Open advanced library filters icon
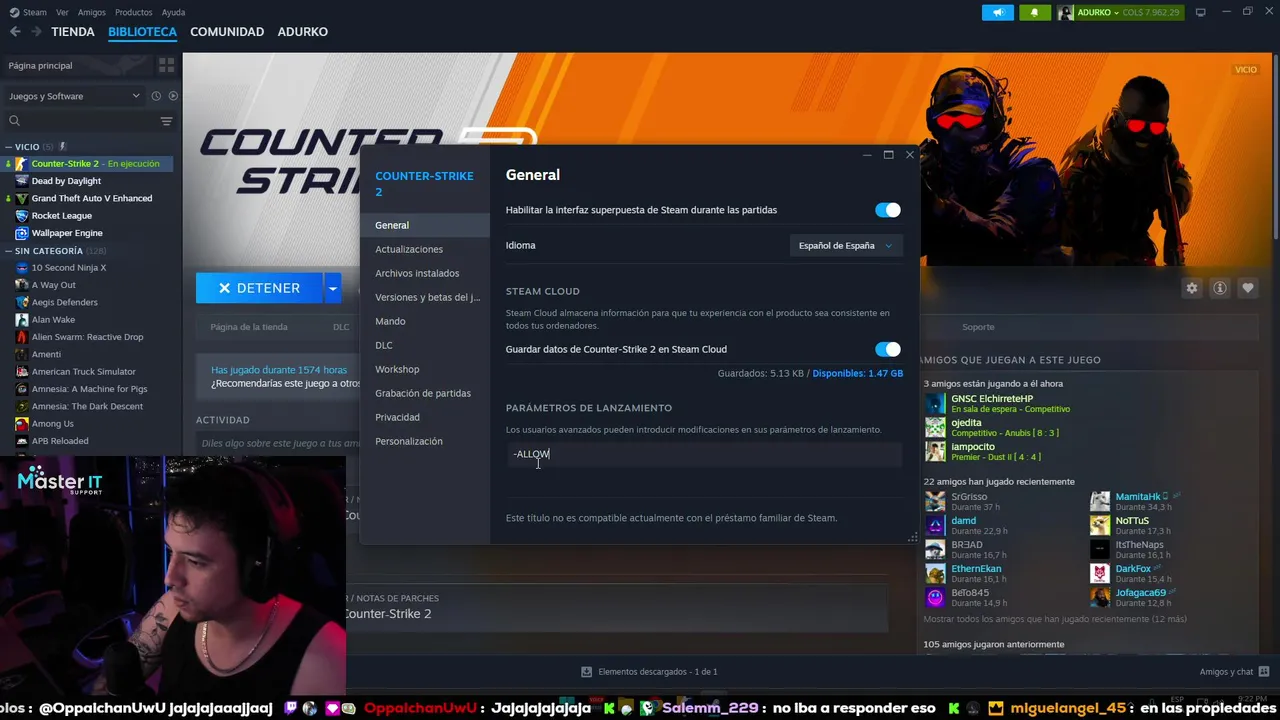1280x720 pixels. (166, 121)
